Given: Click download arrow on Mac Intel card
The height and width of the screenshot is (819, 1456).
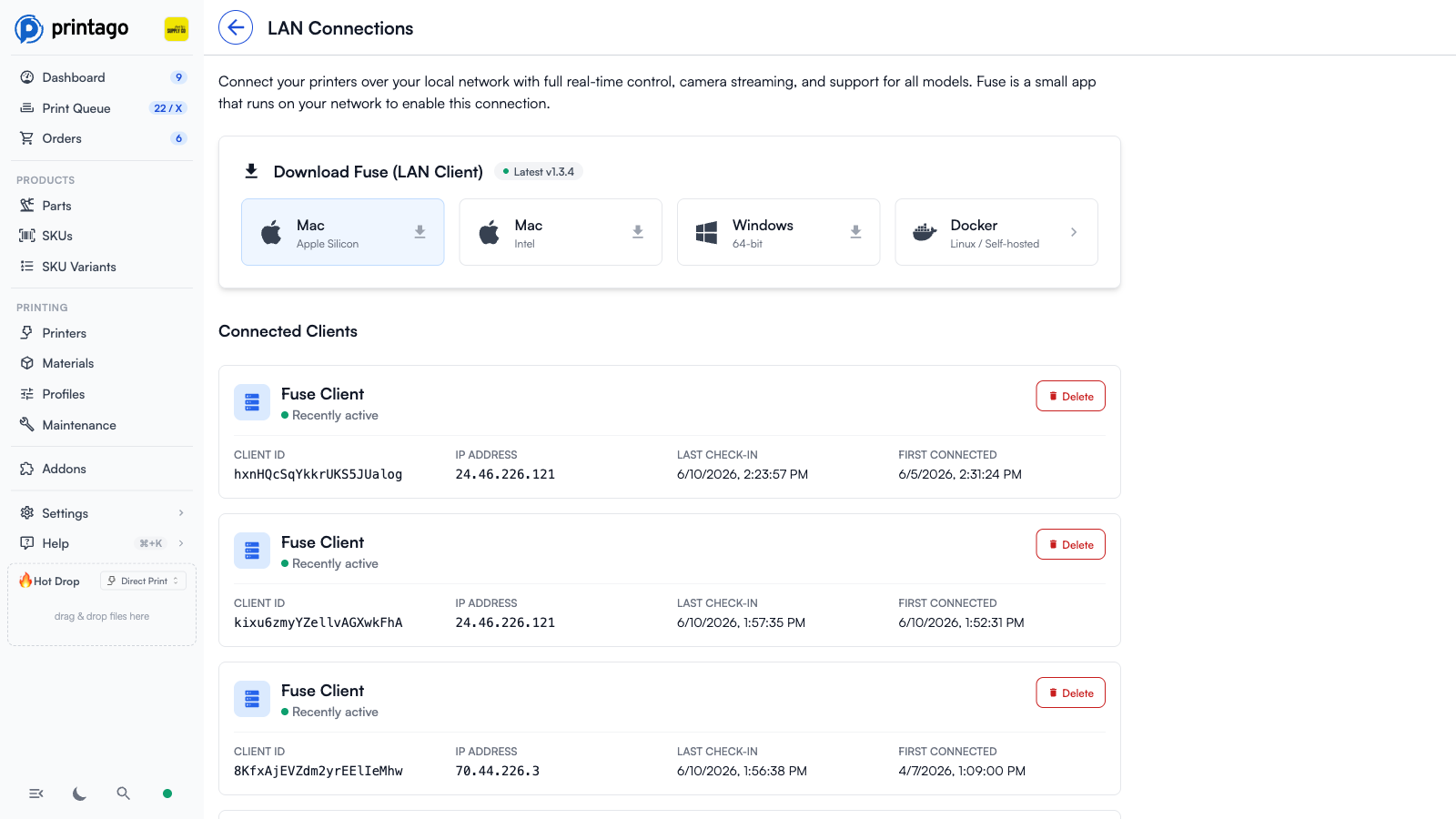Looking at the screenshot, I should coord(638,232).
